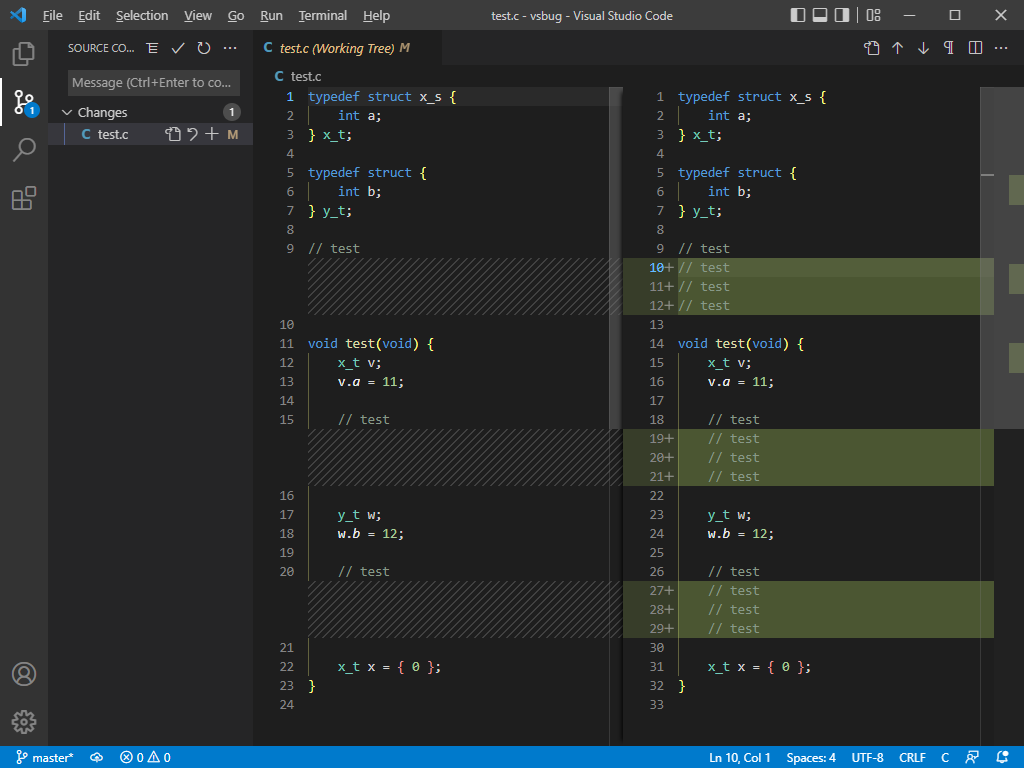
Task: Open the Go menu
Action: [236, 16]
